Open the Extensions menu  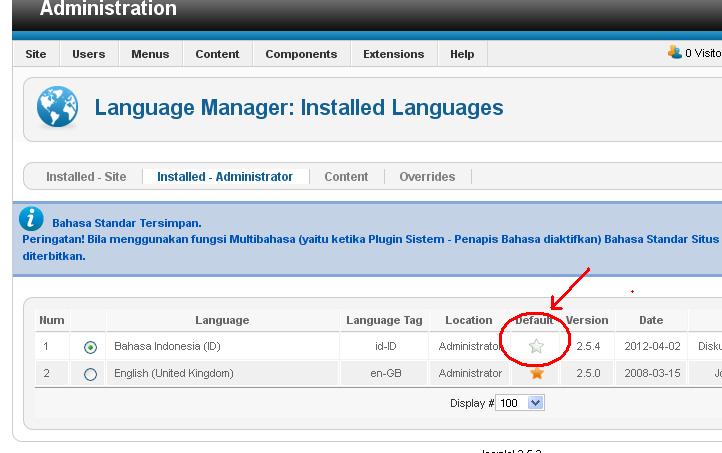pos(394,54)
